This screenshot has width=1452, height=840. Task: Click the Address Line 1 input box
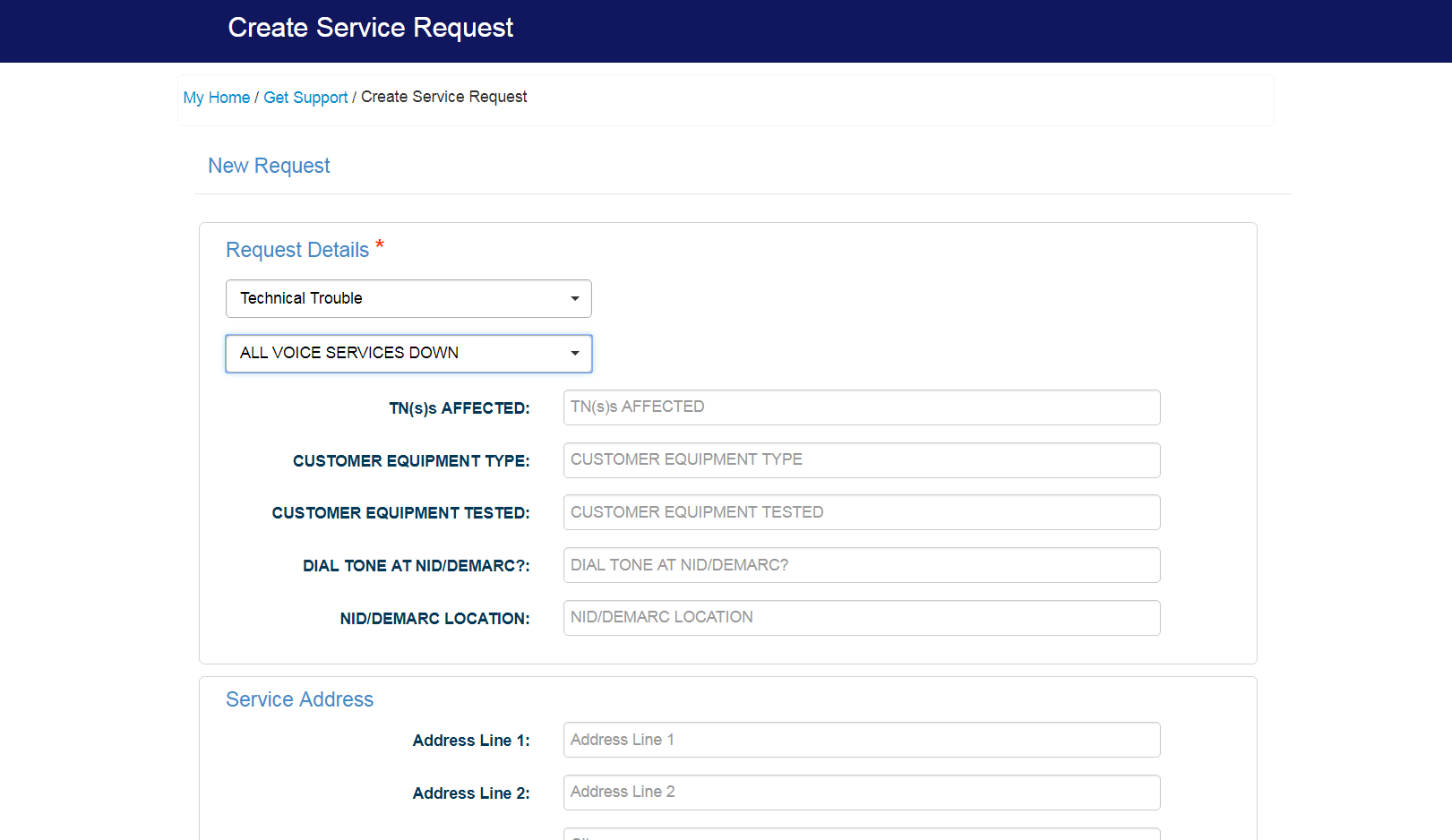click(x=861, y=740)
